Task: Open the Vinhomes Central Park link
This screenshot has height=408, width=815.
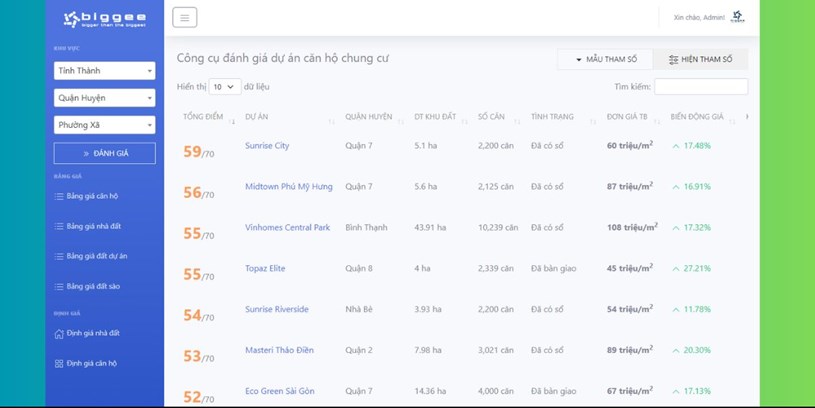Action: coord(287,227)
